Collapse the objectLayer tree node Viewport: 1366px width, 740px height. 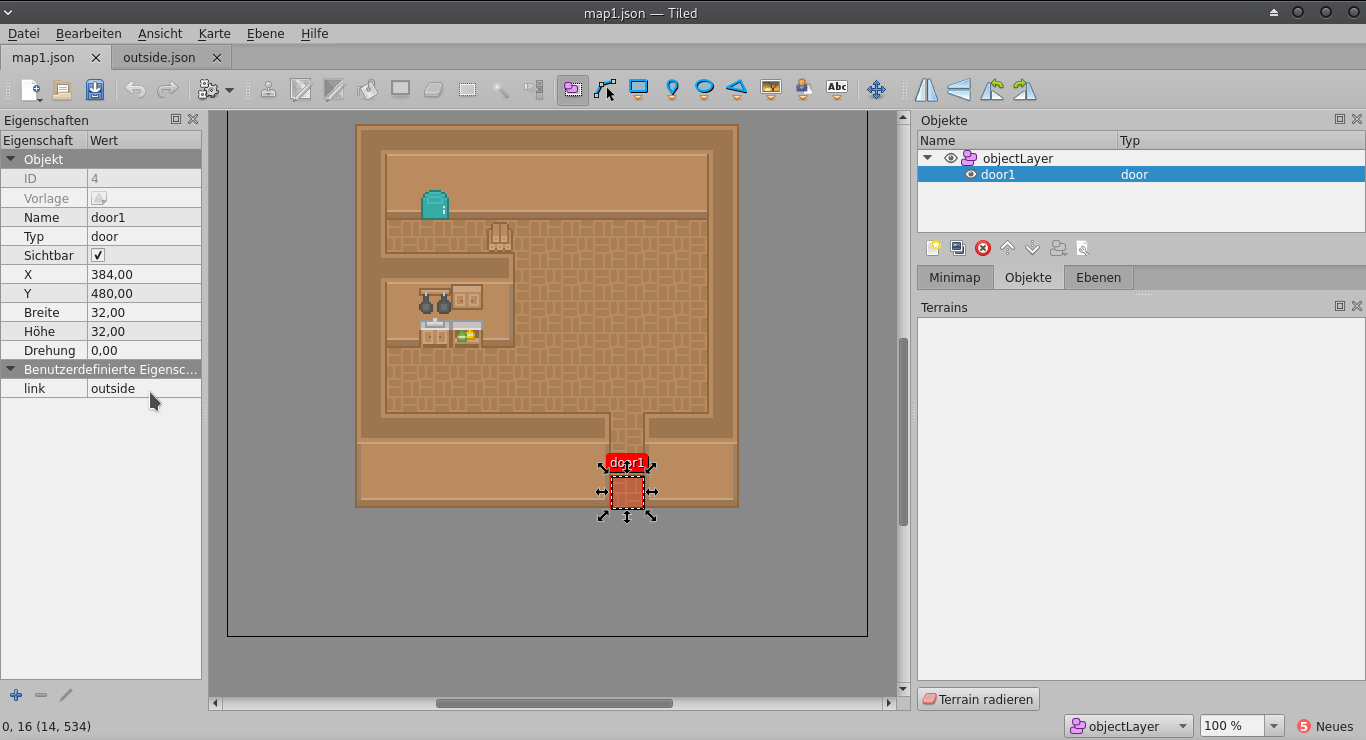(927, 158)
